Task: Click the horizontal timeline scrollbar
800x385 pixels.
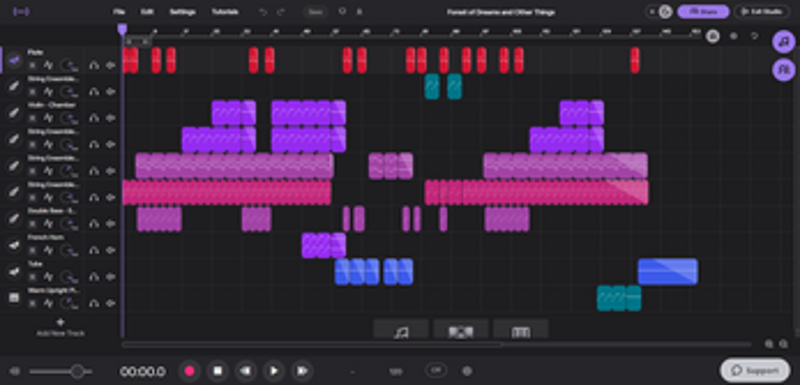Action: [311, 345]
